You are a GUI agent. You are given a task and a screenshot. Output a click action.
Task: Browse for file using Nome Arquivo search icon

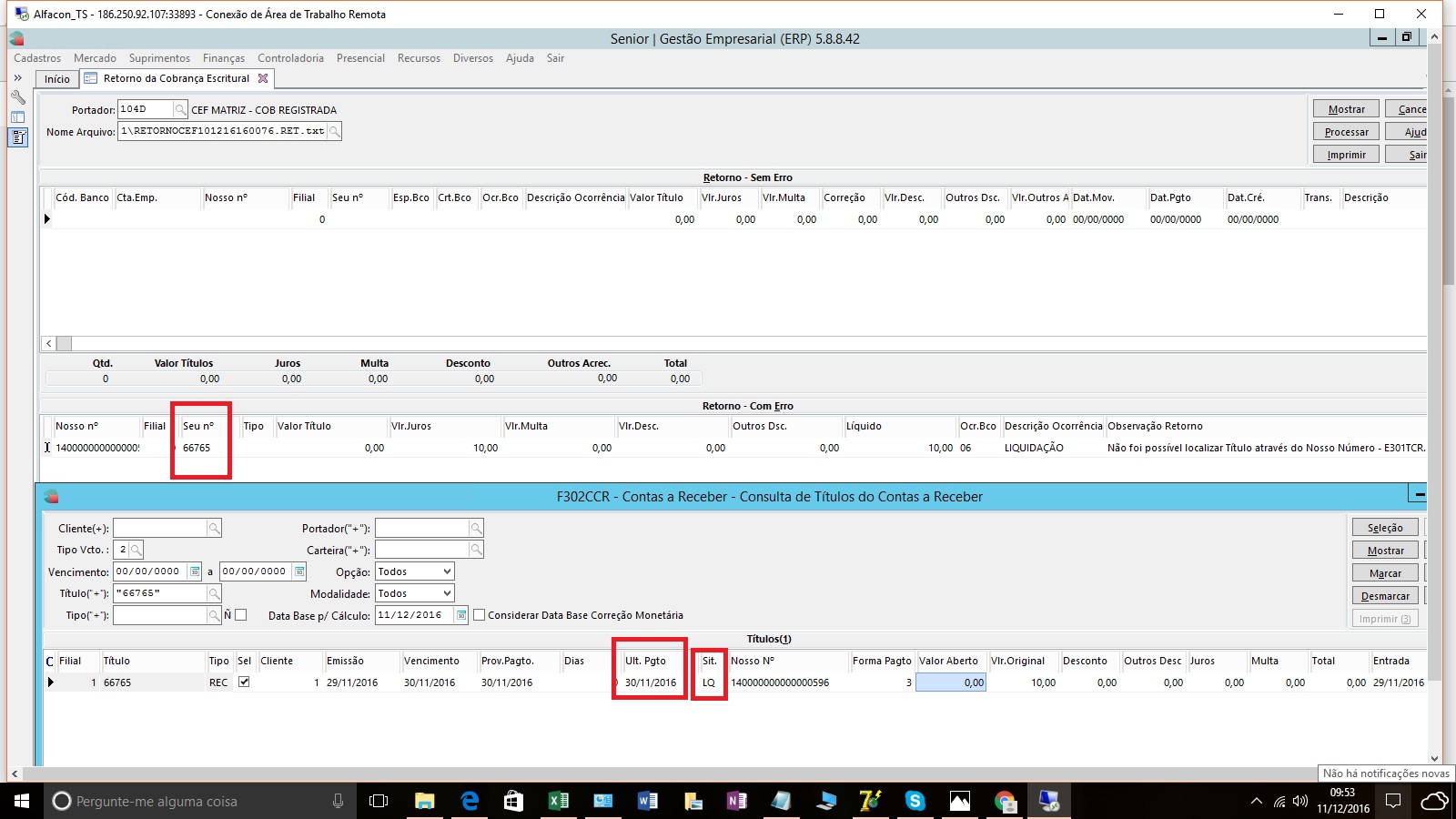coord(335,132)
